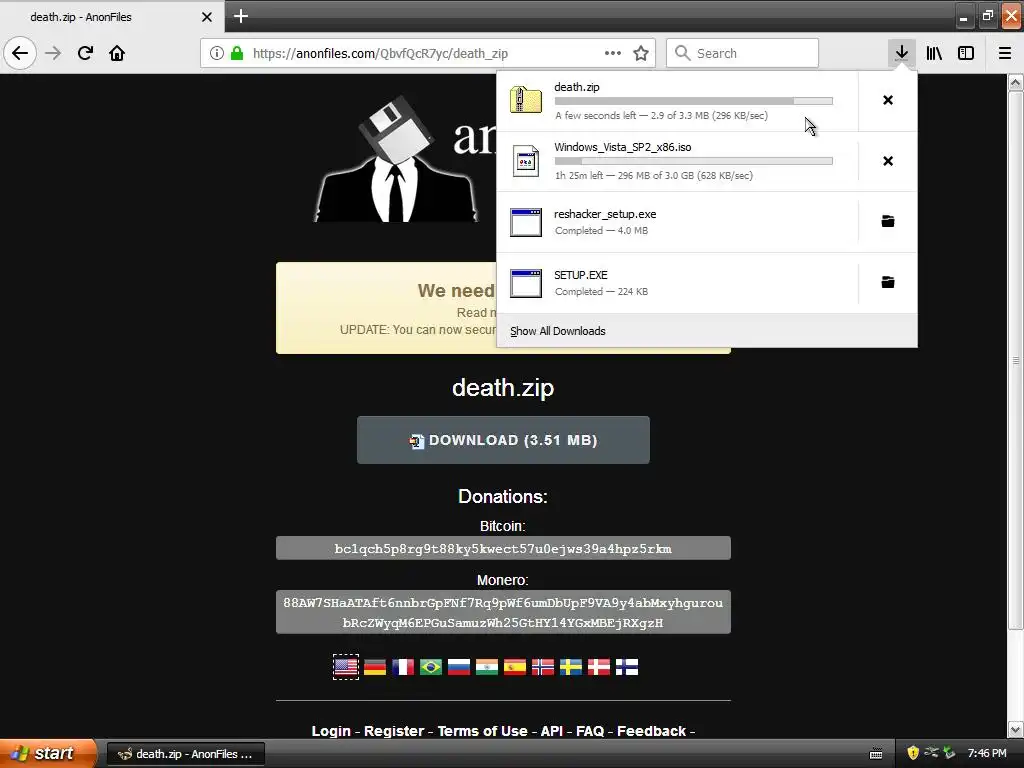Click the death.zip file name heading
Image resolution: width=1024 pixels, height=768 pixels.
[503, 387]
